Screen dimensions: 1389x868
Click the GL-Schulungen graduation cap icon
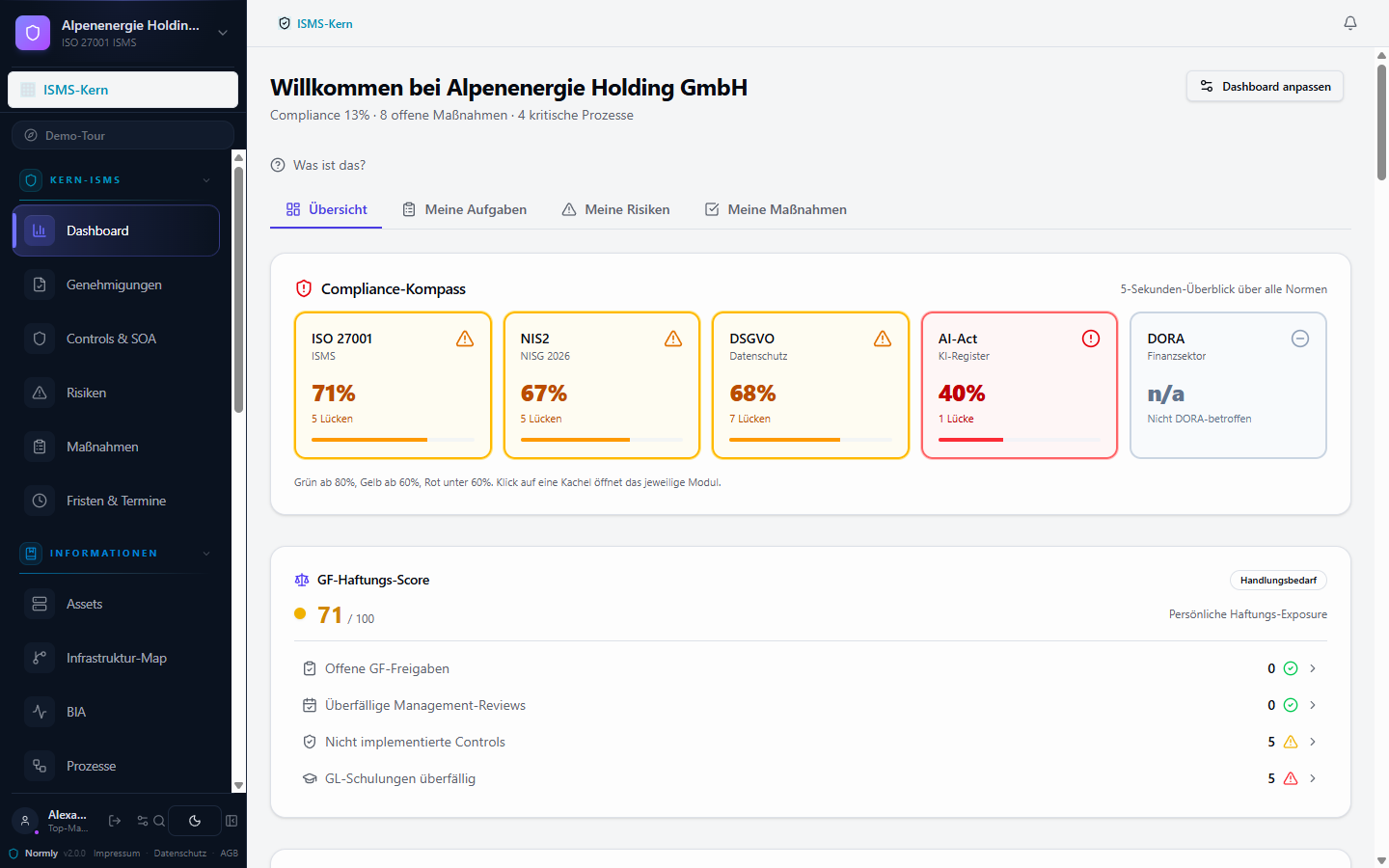pyautogui.click(x=310, y=778)
